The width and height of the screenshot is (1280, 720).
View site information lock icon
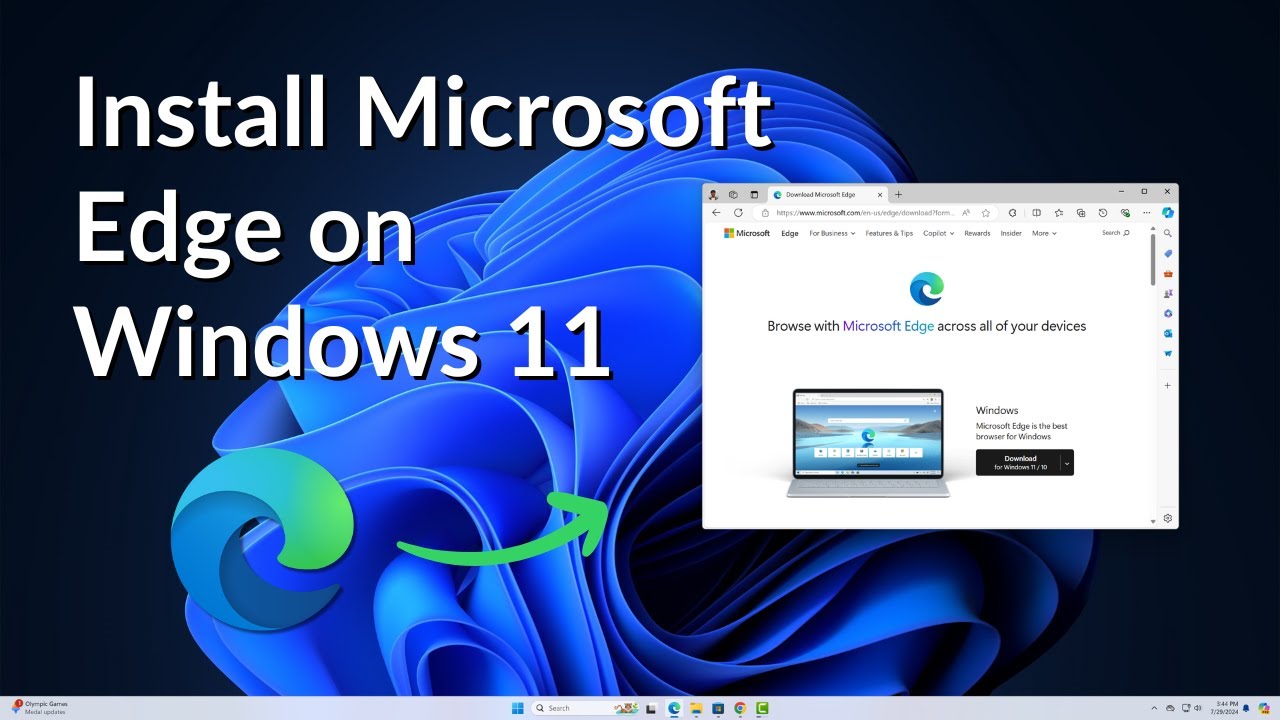[x=765, y=213]
